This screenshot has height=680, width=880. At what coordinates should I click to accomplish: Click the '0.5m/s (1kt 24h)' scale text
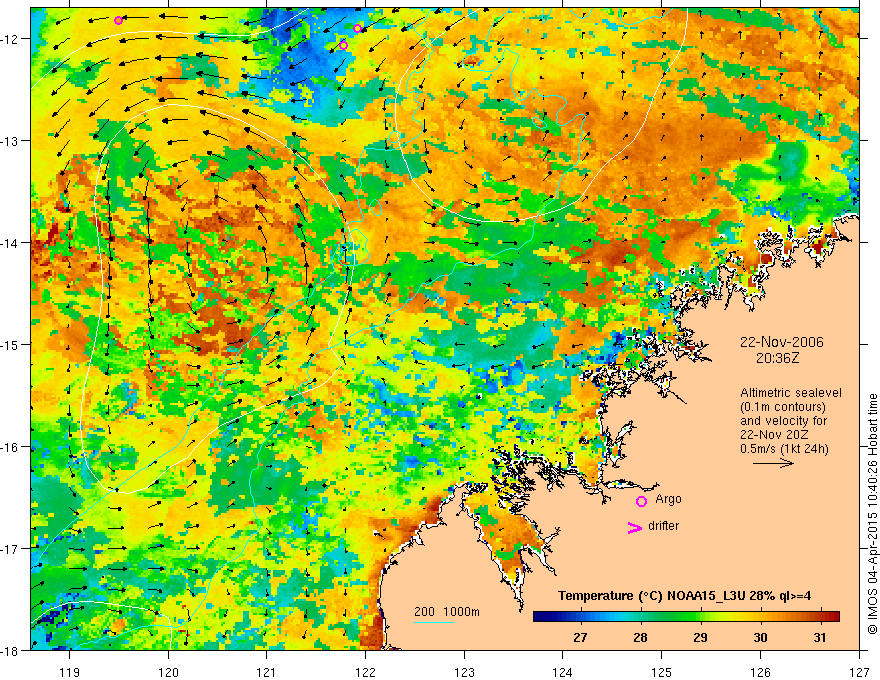click(x=784, y=449)
